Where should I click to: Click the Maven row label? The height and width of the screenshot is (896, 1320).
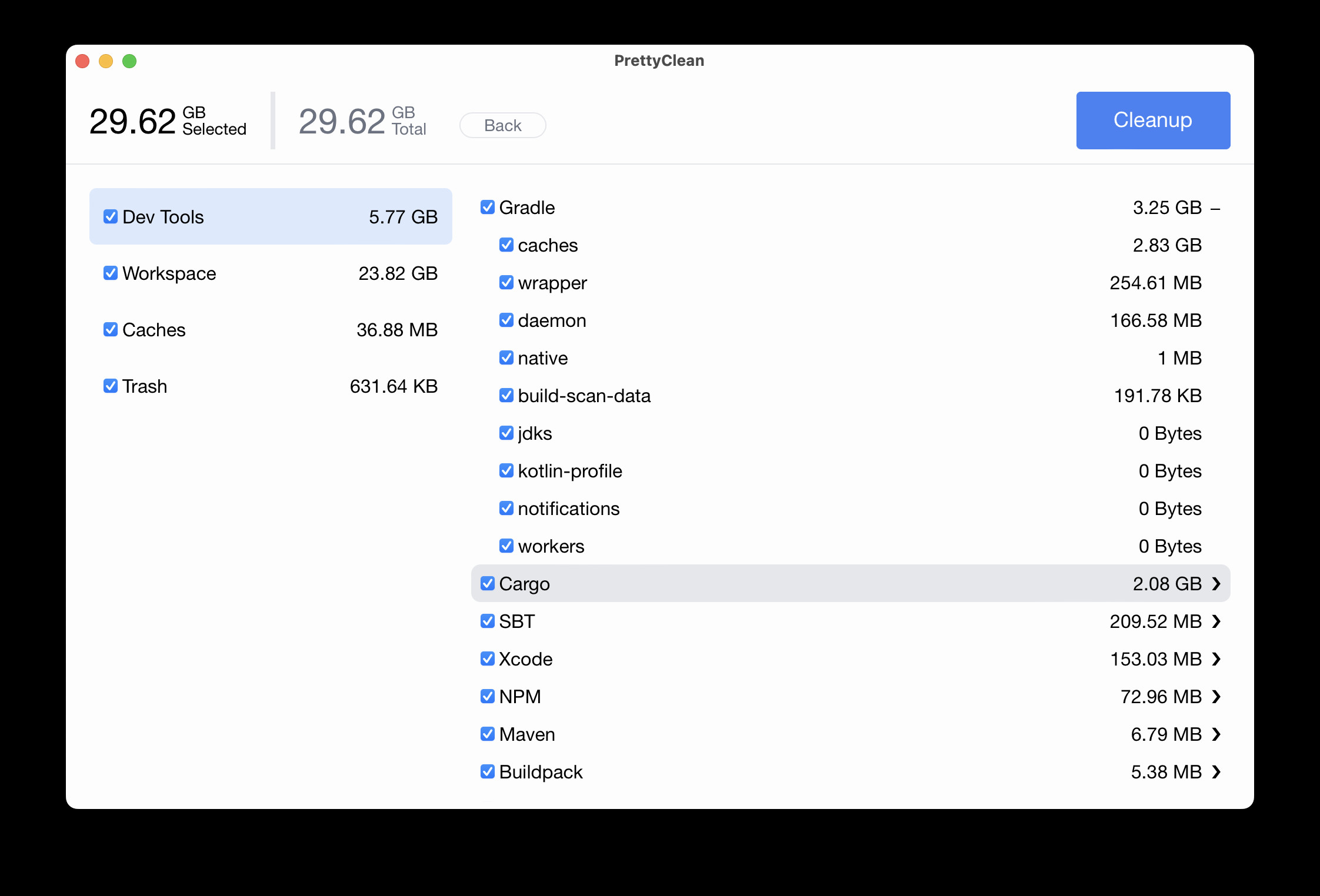(x=527, y=734)
